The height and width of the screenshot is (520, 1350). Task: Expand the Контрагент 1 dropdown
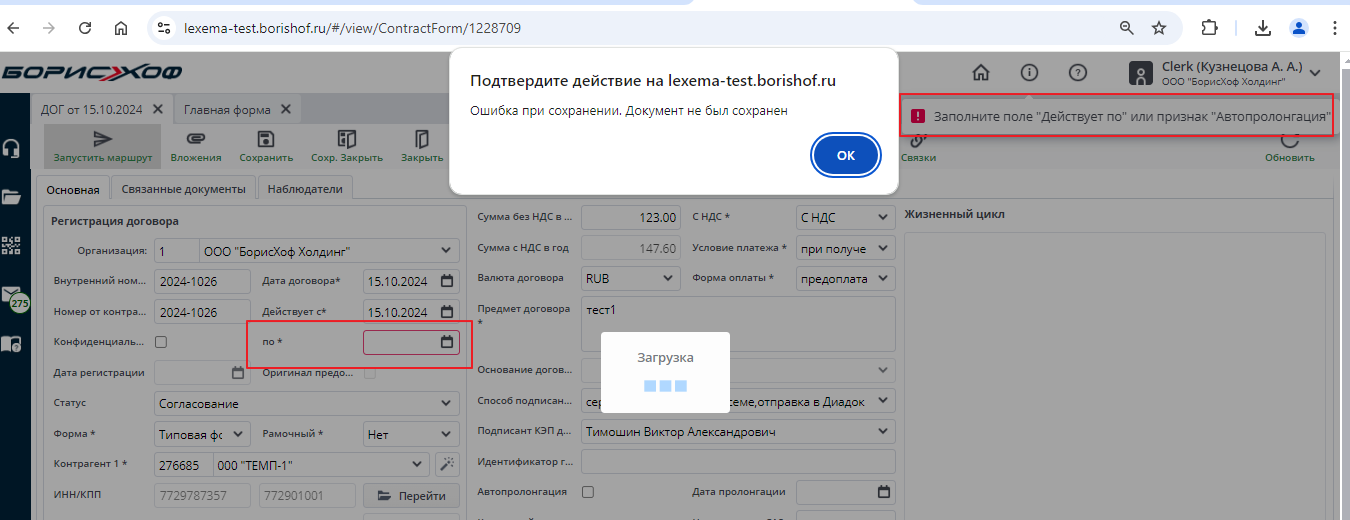click(x=418, y=465)
